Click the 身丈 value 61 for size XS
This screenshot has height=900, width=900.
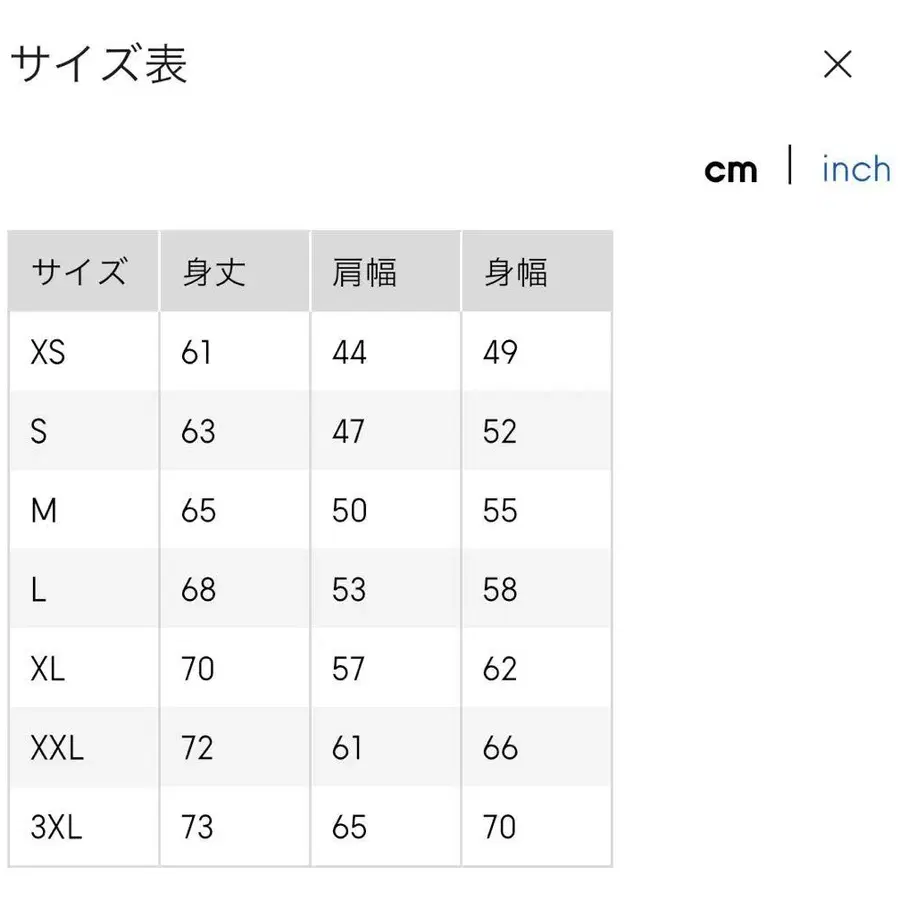(198, 352)
